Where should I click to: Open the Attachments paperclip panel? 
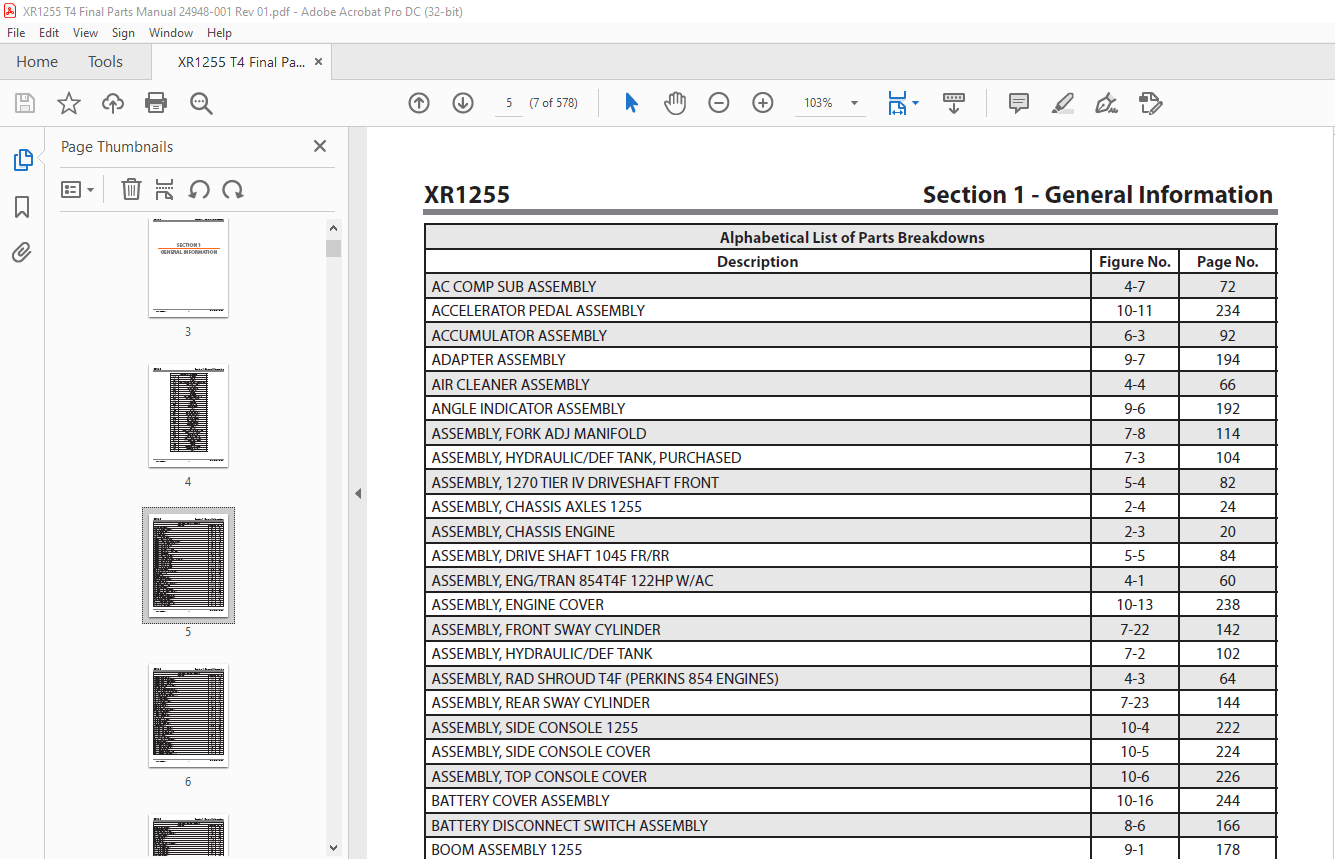[22, 252]
